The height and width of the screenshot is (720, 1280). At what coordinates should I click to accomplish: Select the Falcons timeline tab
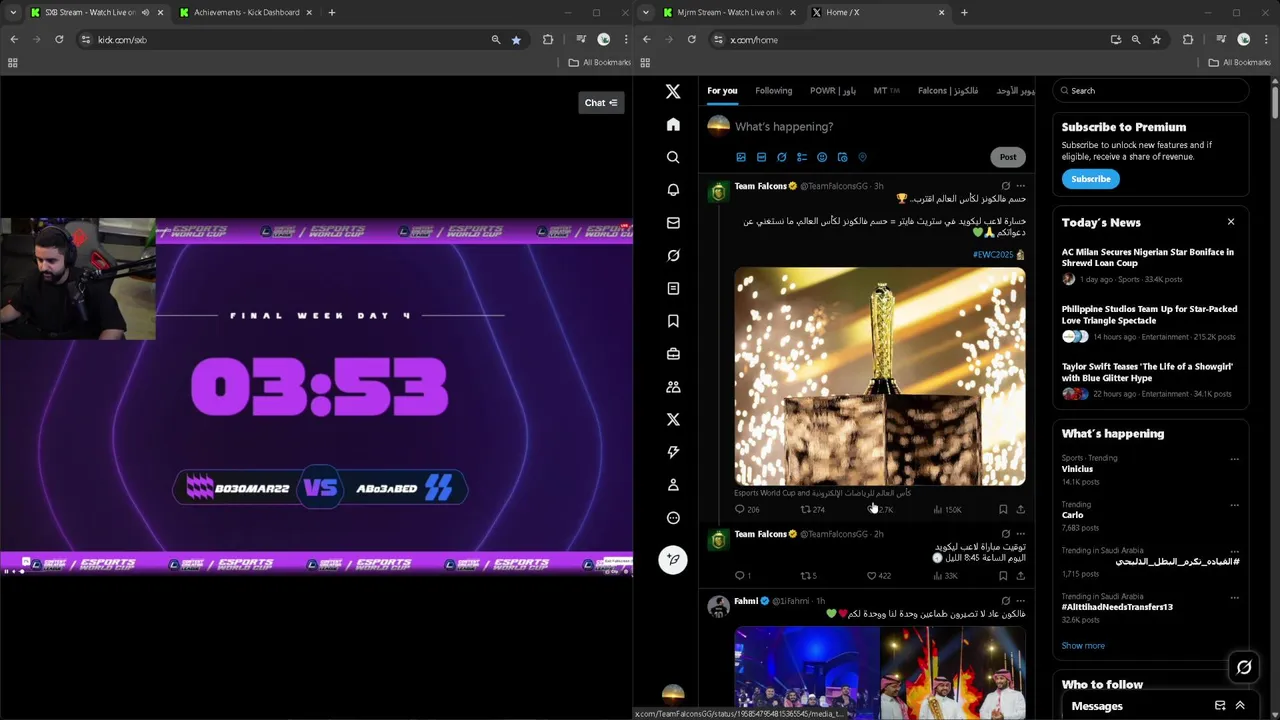tap(948, 91)
